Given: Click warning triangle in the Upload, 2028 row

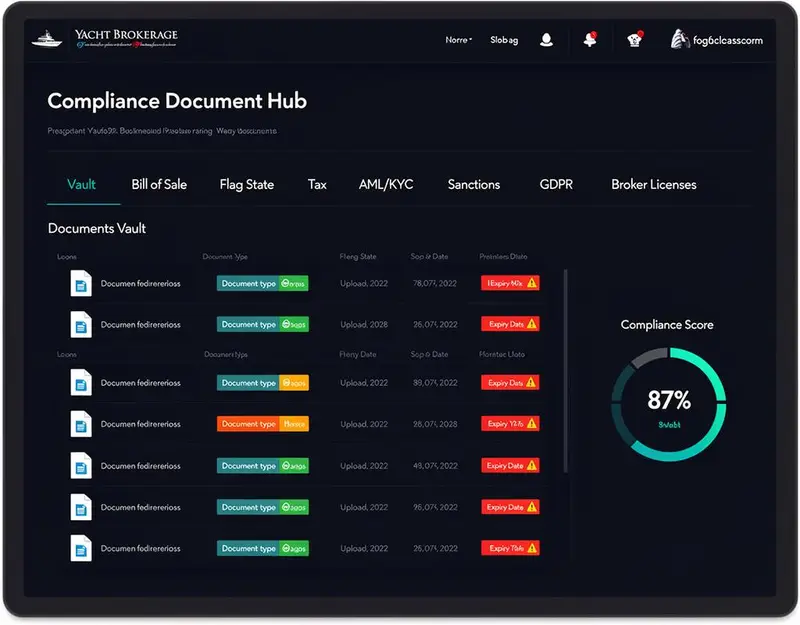Looking at the screenshot, I should pos(532,324).
